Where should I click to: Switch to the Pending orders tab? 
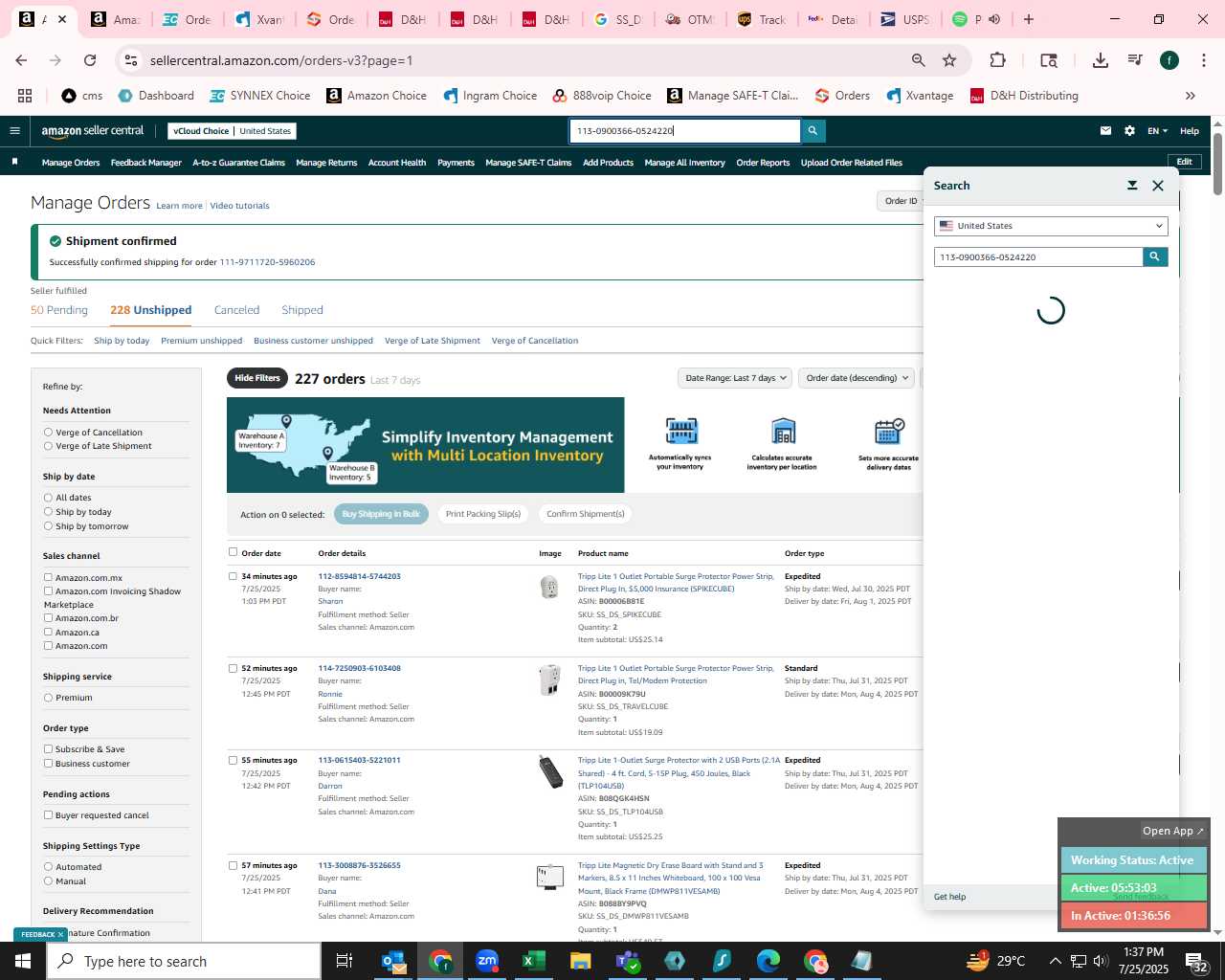(x=59, y=310)
